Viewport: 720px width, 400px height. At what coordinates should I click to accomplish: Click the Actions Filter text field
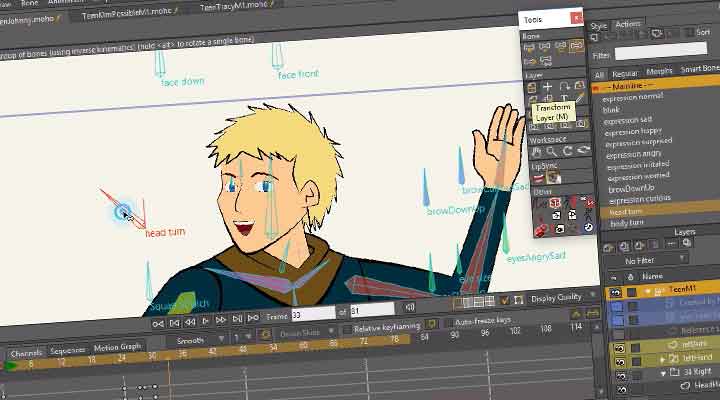(661, 51)
